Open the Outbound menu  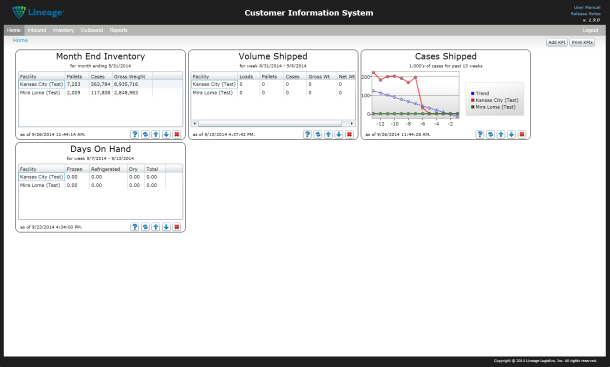click(x=92, y=30)
